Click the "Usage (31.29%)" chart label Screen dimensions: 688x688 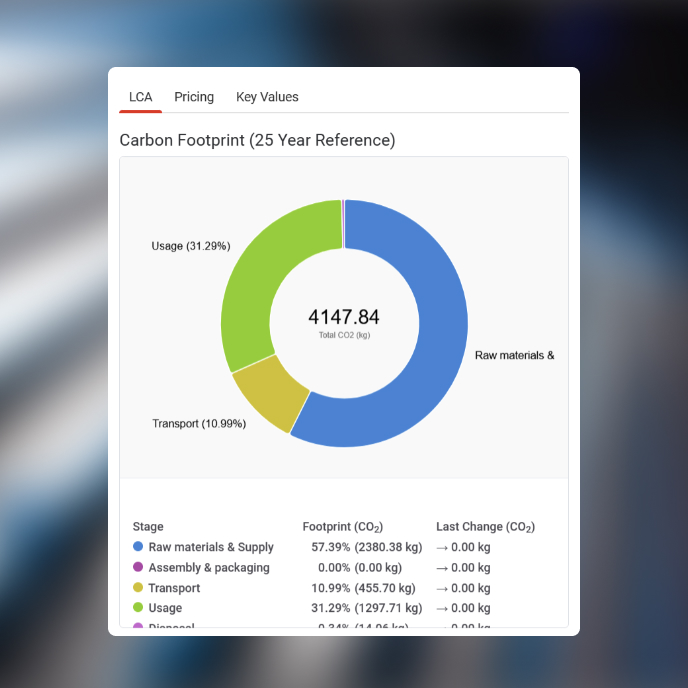tap(191, 246)
